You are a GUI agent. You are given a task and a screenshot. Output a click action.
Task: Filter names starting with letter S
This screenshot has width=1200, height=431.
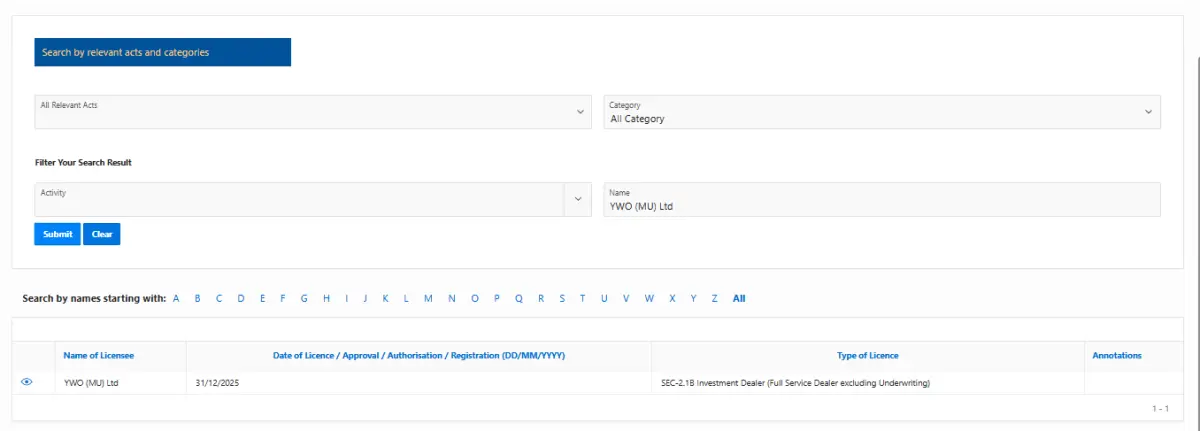(562, 298)
